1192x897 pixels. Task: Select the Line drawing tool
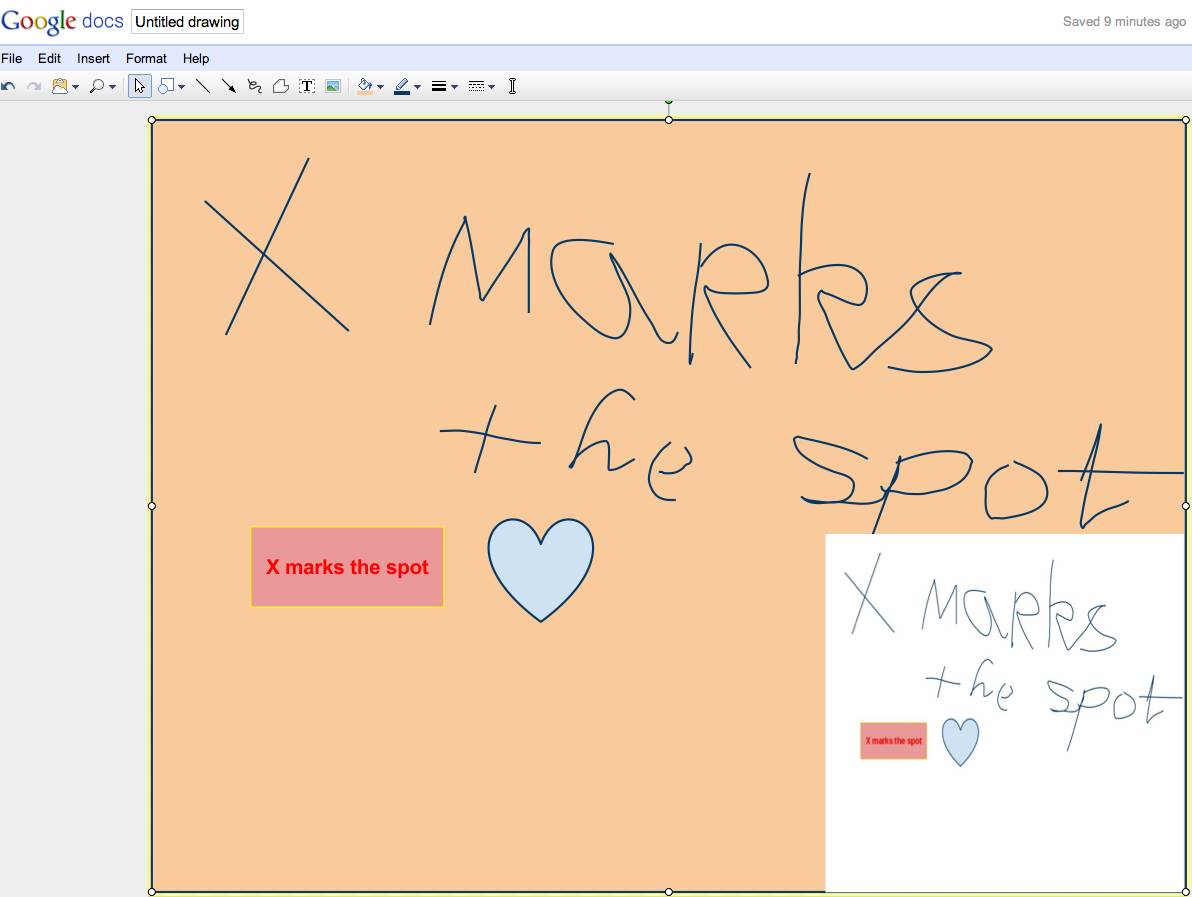tap(203, 86)
